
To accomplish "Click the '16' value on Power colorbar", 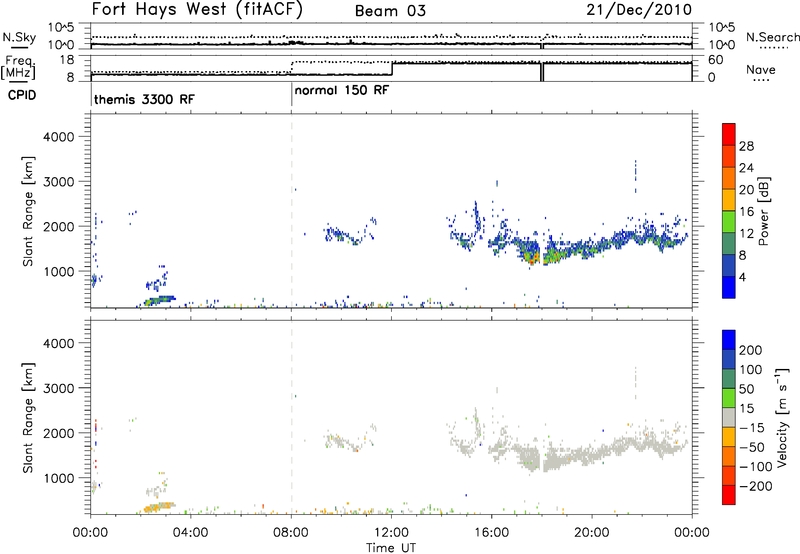I will pyautogui.click(x=746, y=212).
